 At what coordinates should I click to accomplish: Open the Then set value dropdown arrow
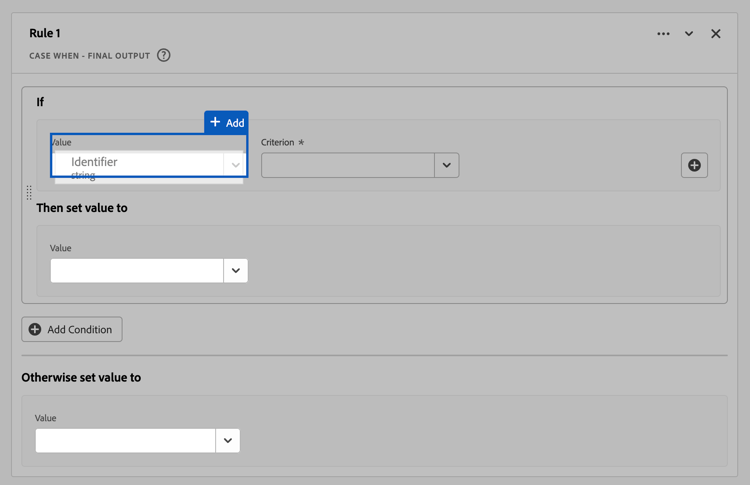click(x=235, y=271)
